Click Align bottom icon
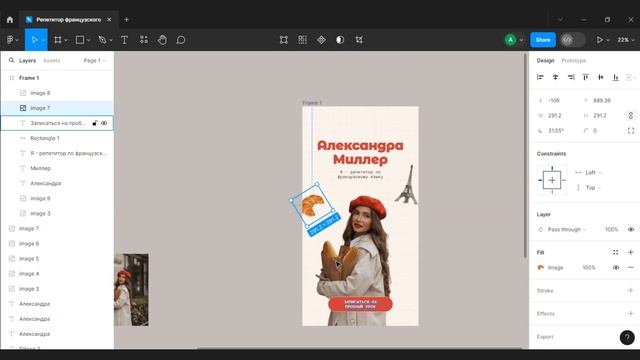Screen dimensions: 640x360 [616, 77]
